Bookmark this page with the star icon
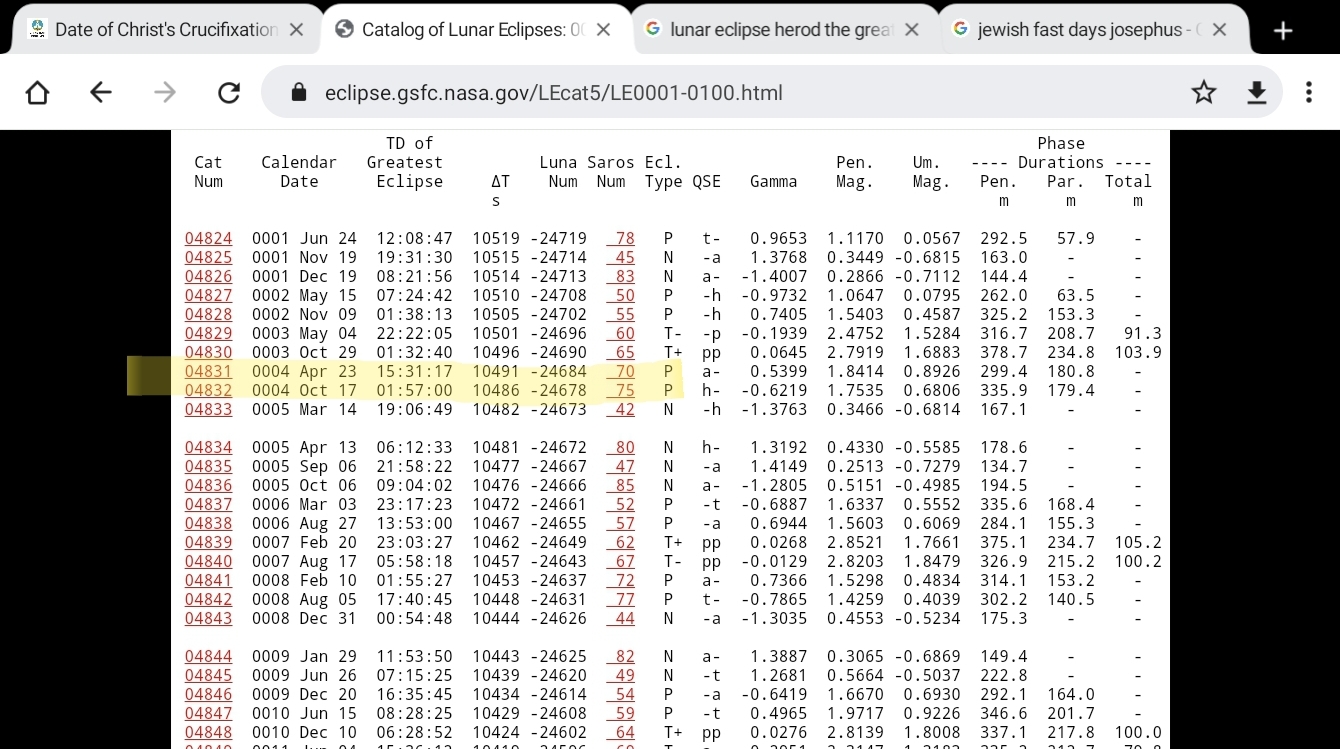Screen dimensions: 1340x749 [x=1204, y=93]
